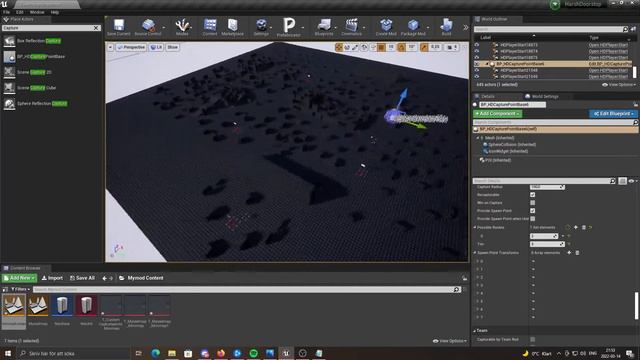Click Details property matrix grid icon
Image resolution: width=640 pixels, height=360 pixels.
[x=622, y=181]
